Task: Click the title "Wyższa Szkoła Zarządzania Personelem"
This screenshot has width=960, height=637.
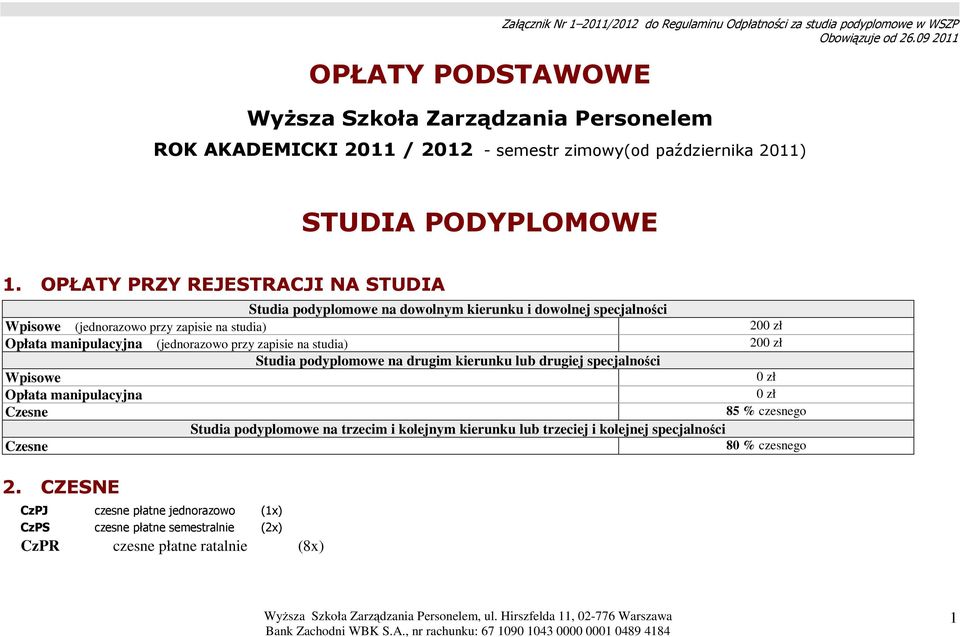Action: (x=479, y=118)
